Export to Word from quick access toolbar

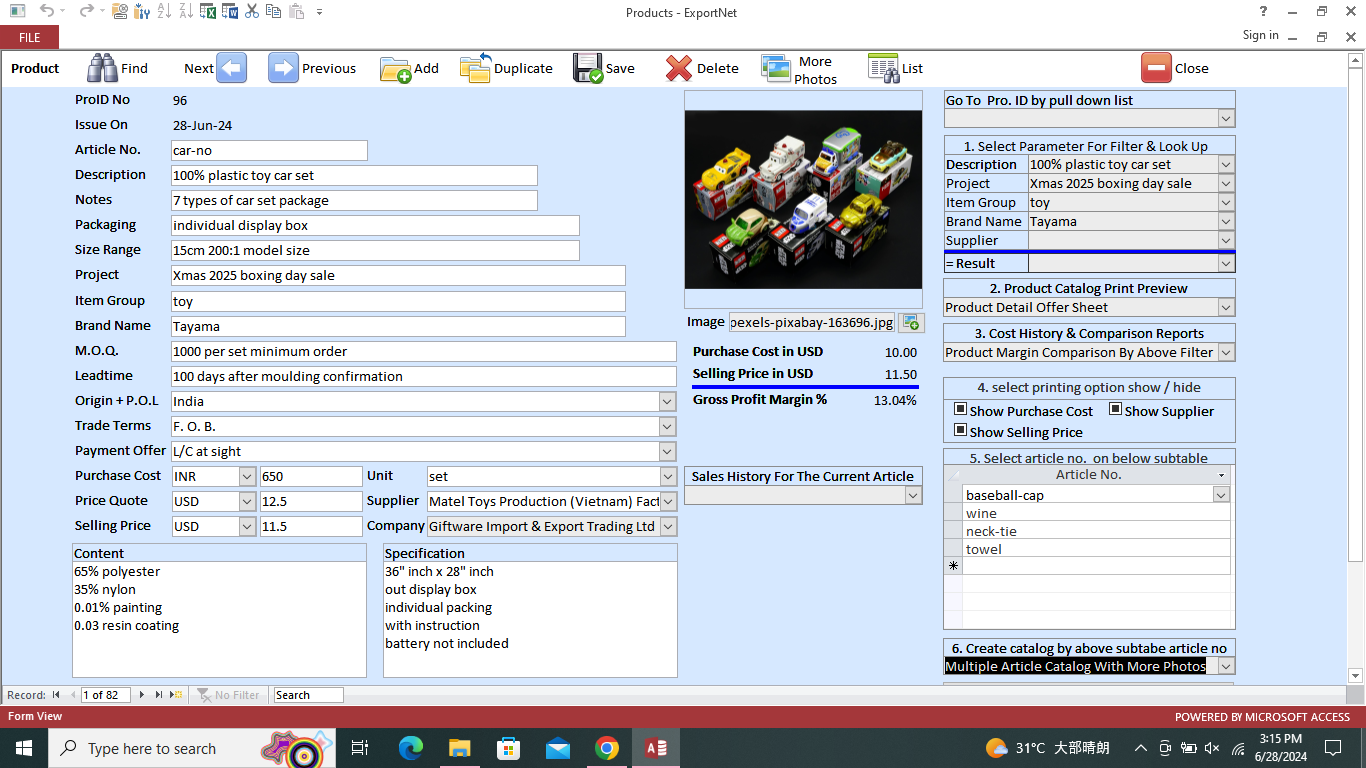[230, 12]
